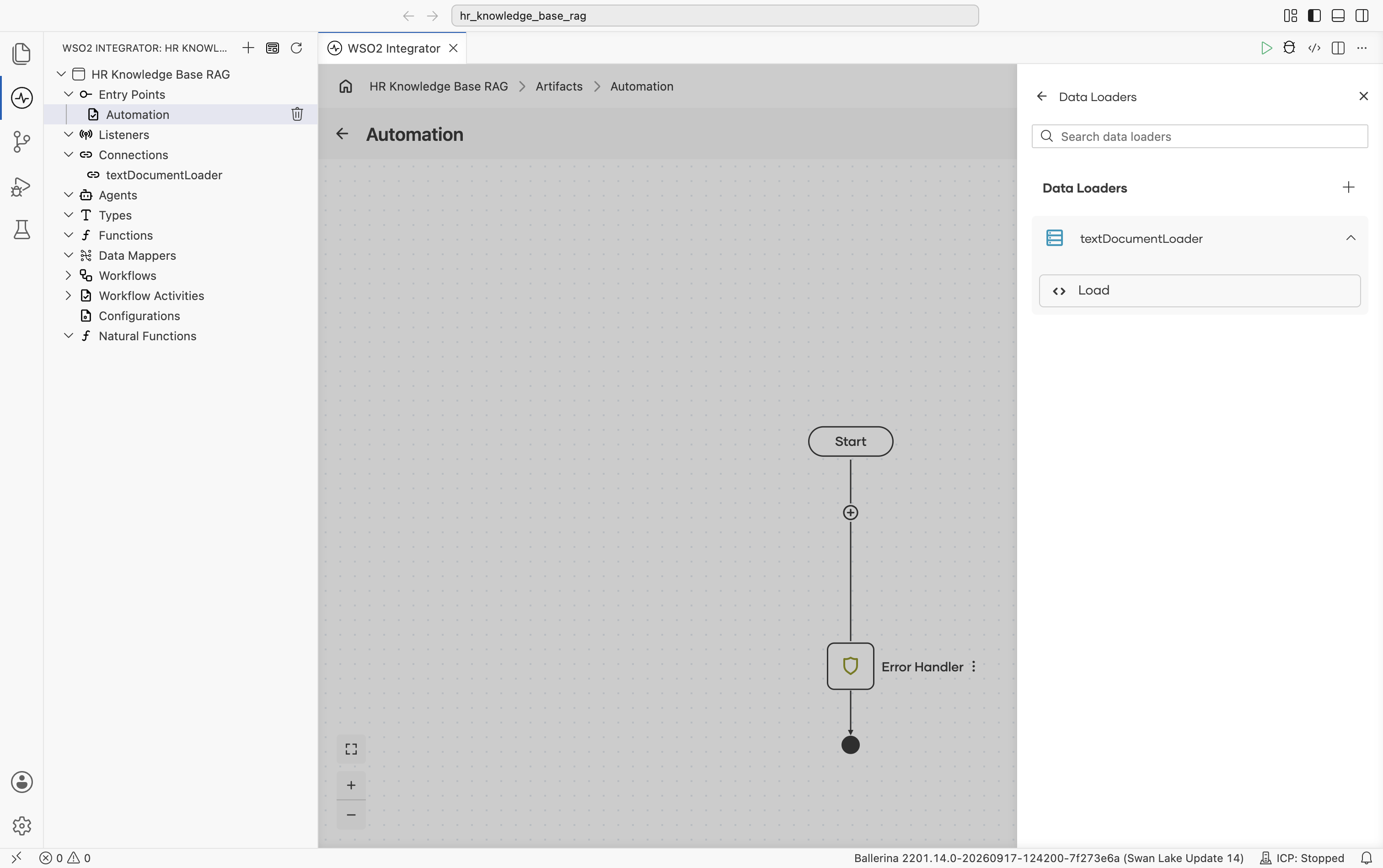Show source code view icon
This screenshot has height=868, width=1383.
point(1314,48)
